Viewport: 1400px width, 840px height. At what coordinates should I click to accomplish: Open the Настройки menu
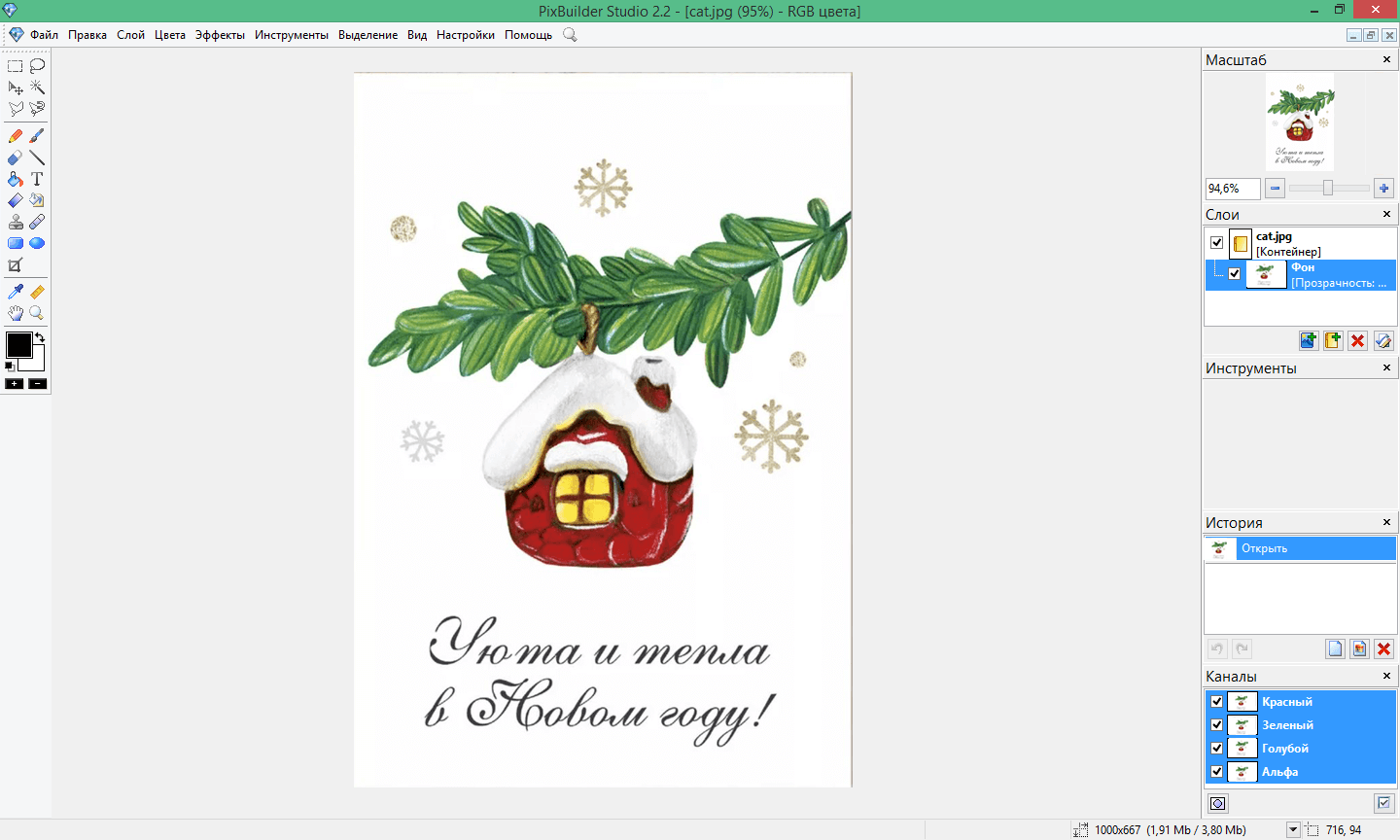(x=466, y=35)
